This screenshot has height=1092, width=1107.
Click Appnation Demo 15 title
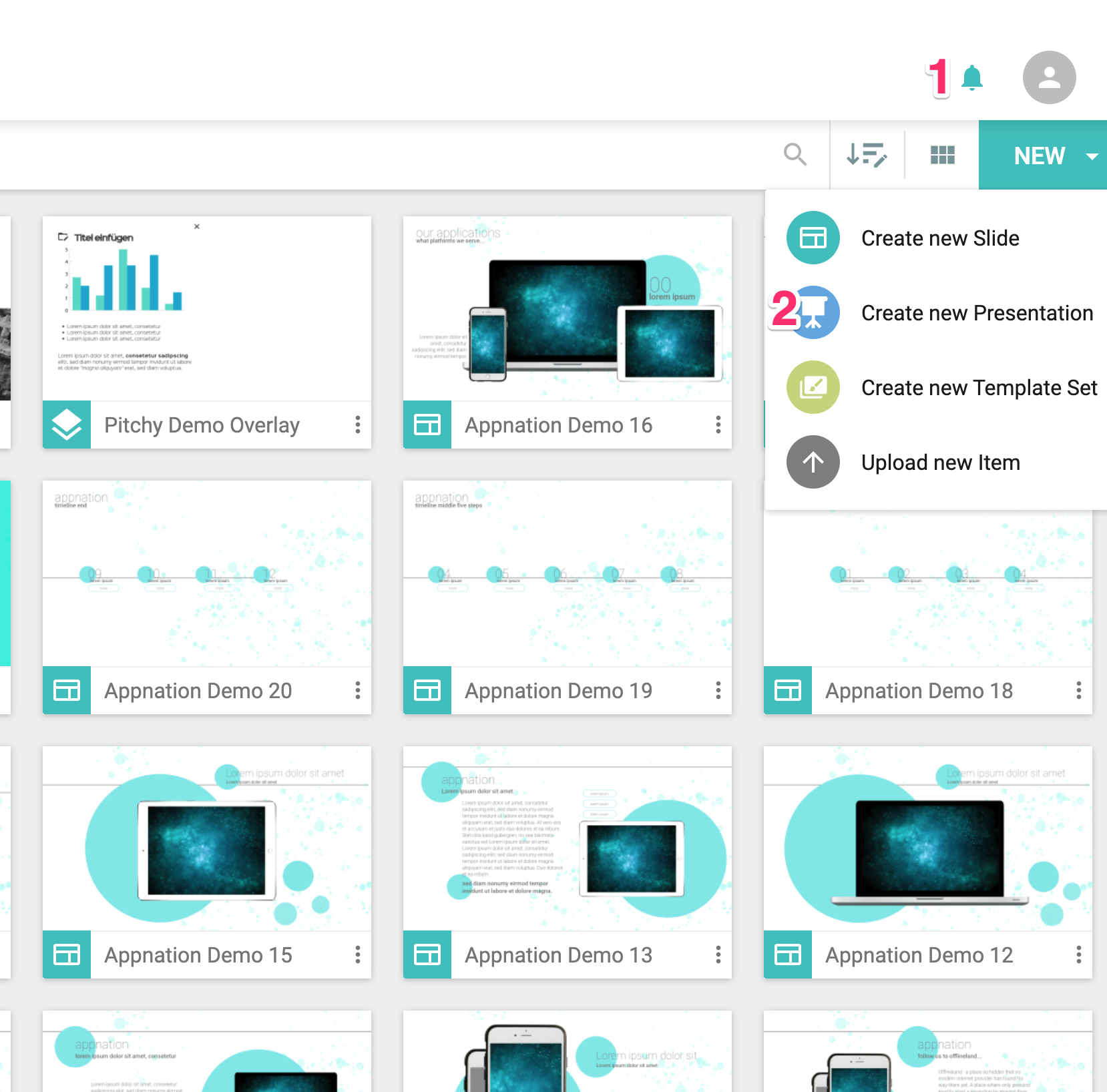(198, 955)
